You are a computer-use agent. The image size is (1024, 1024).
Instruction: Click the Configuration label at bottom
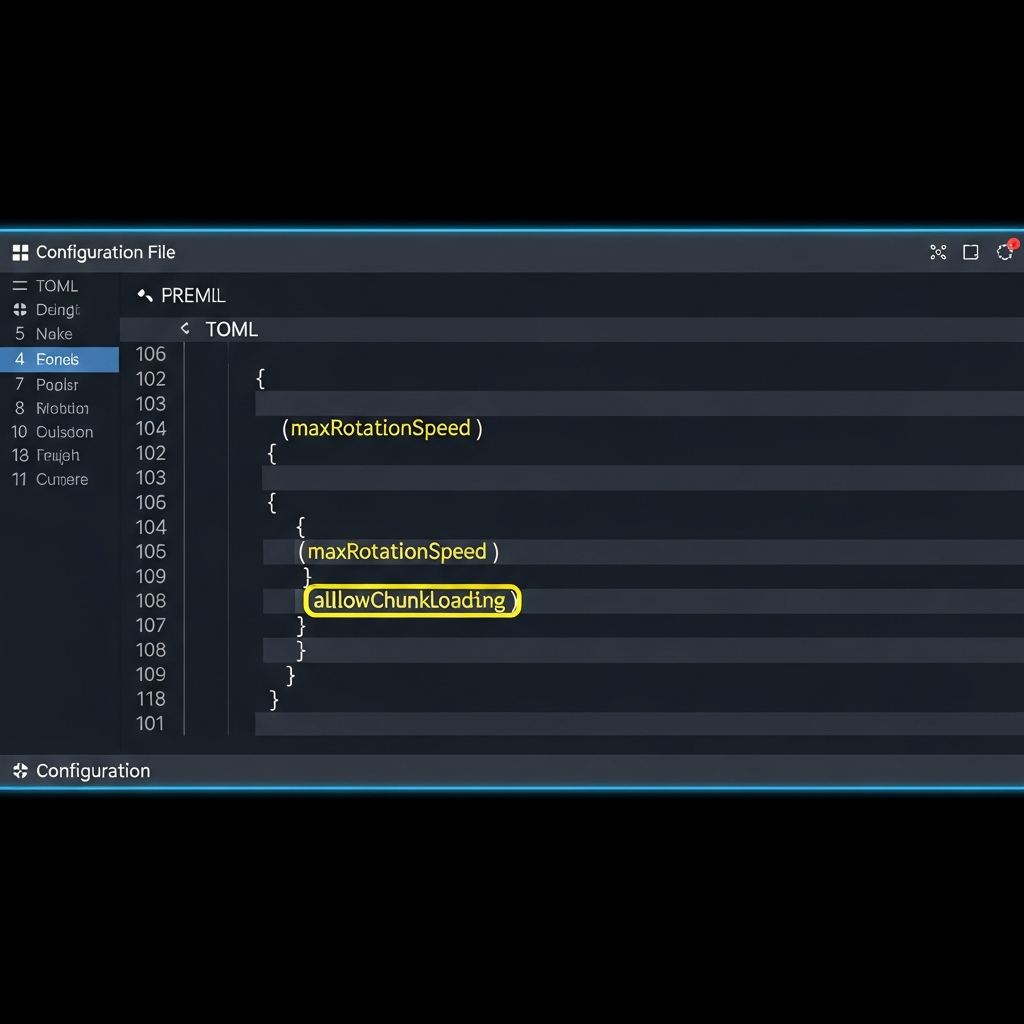pyautogui.click(x=93, y=771)
